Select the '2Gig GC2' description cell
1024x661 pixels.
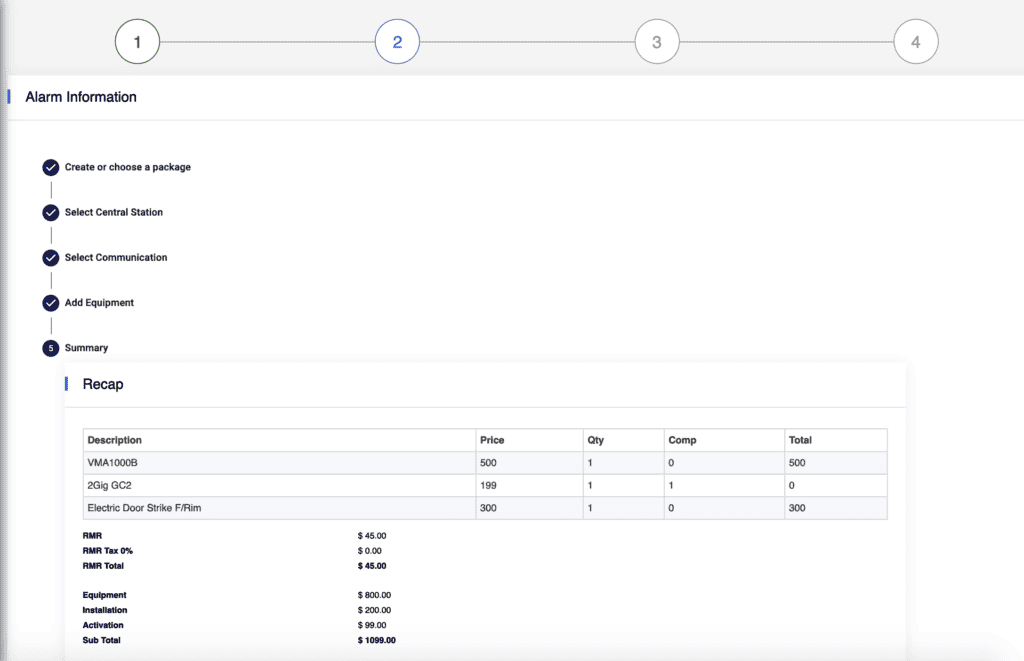[x=280, y=485]
